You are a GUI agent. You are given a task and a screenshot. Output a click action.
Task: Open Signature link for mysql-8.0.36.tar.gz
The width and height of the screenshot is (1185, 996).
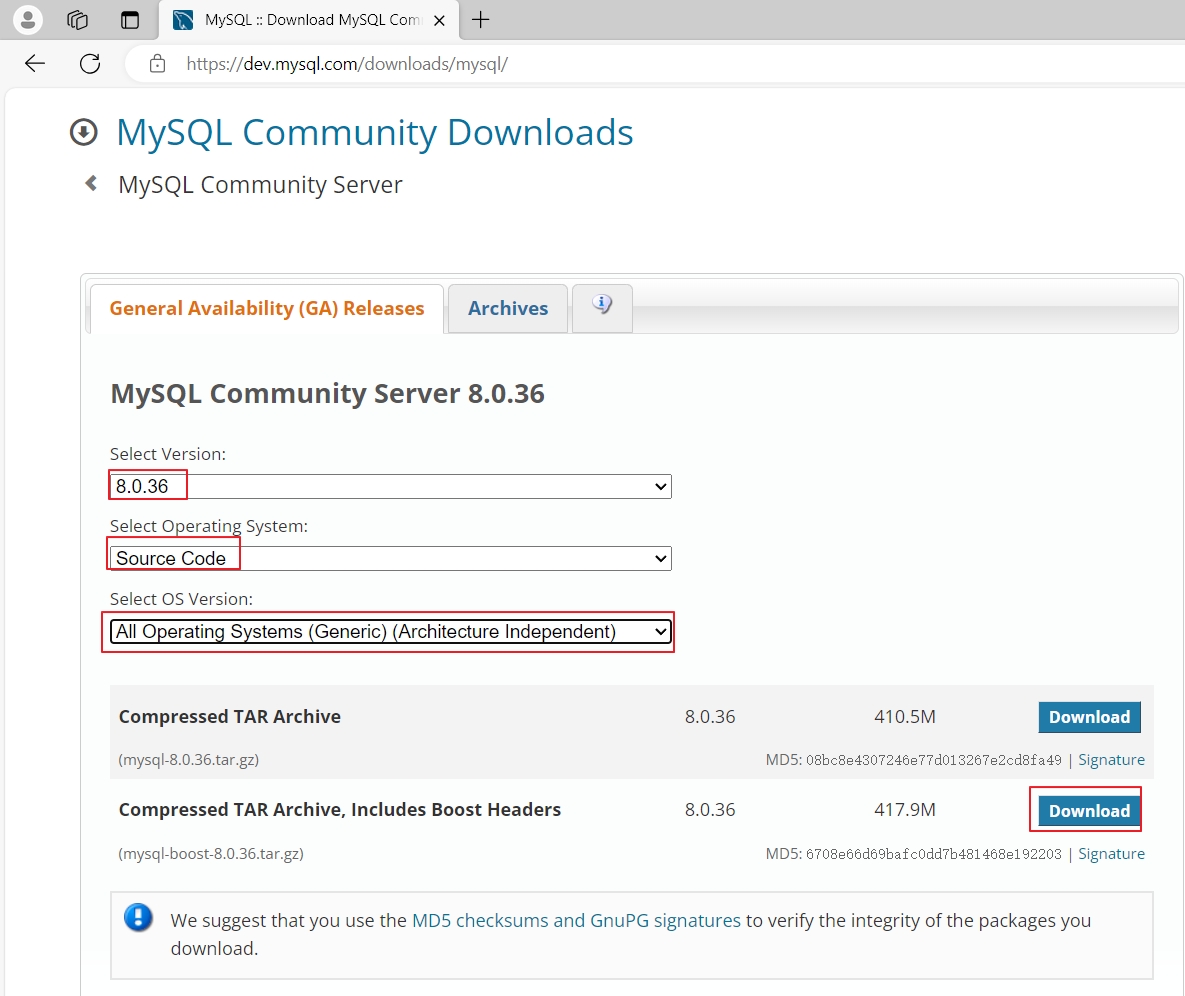(1111, 759)
